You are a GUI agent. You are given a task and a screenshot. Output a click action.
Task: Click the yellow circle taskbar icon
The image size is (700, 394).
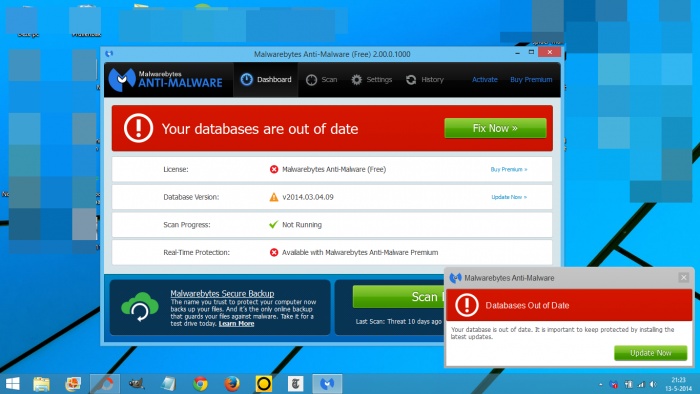point(263,384)
